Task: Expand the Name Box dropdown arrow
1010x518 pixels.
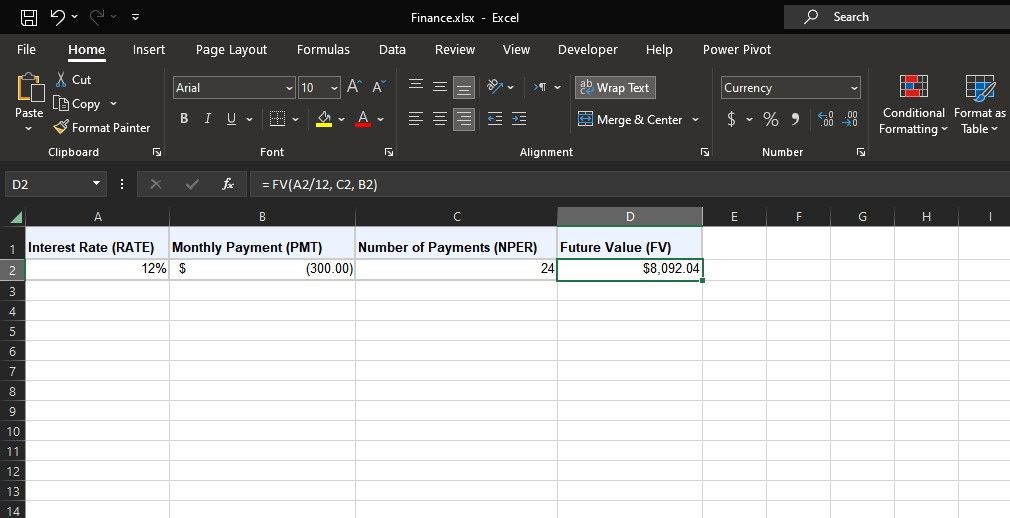Action: tap(96, 184)
